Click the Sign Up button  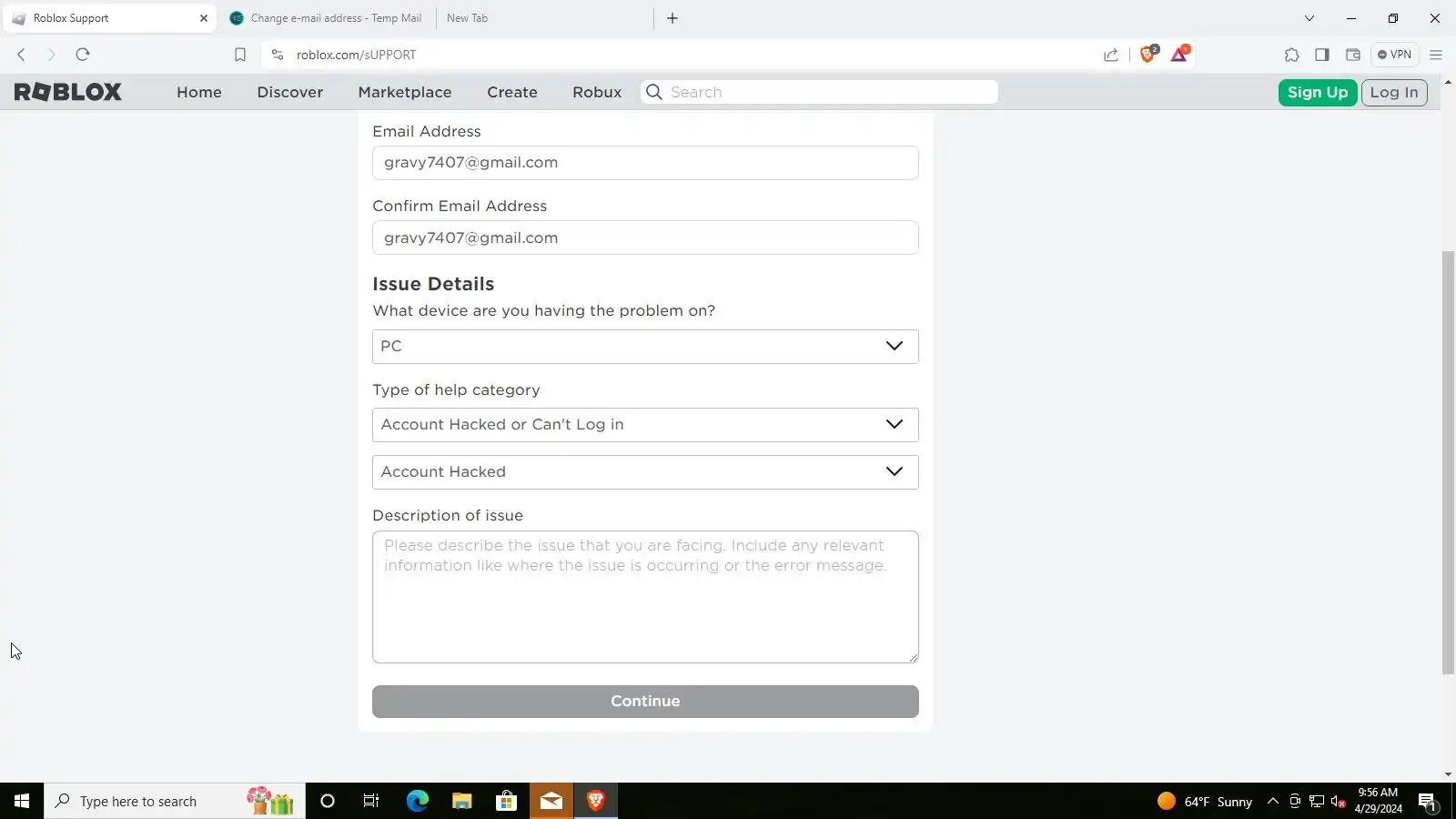pos(1318,92)
